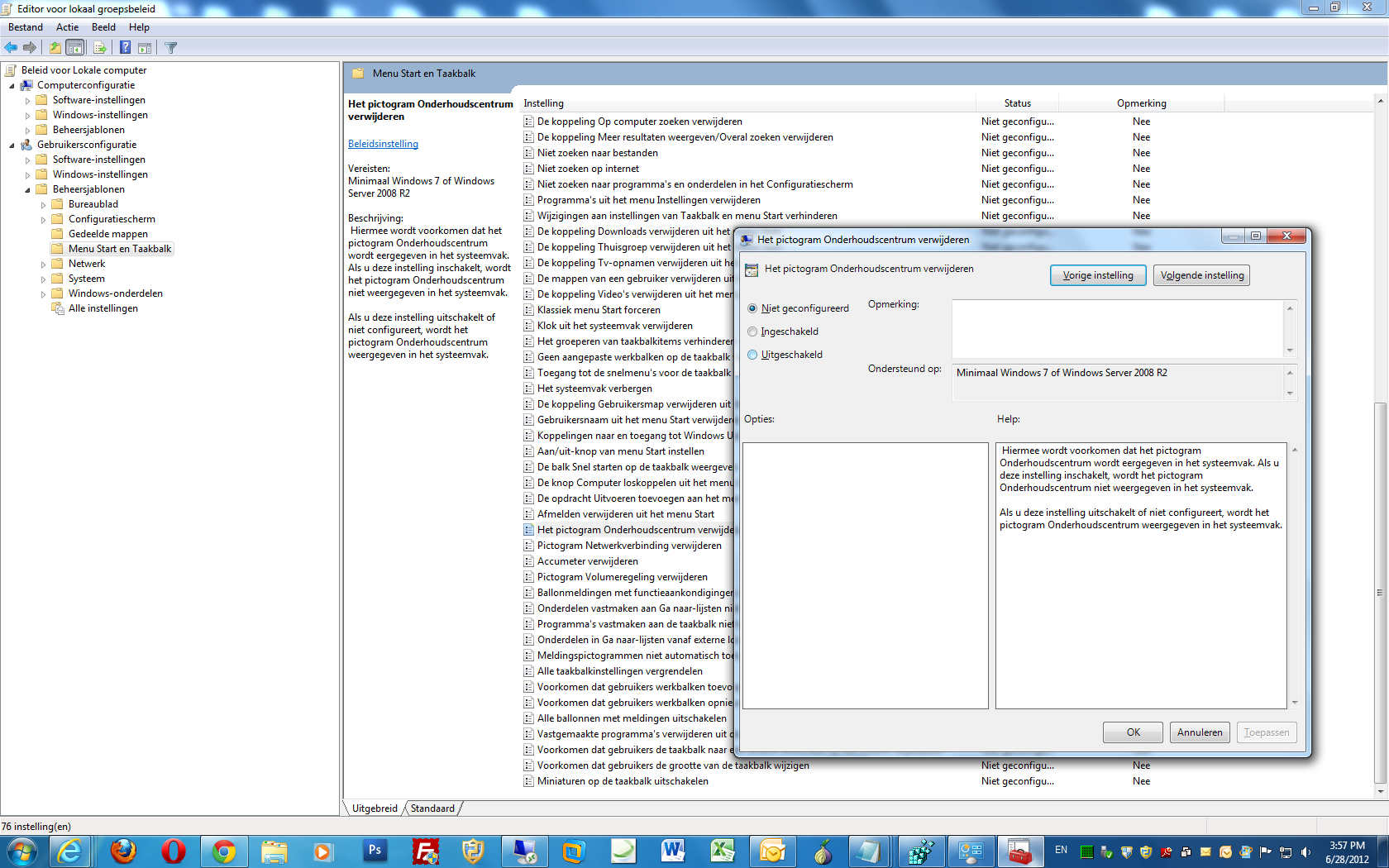
Task: Click the Back navigation arrow
Action: click(11, 47)
